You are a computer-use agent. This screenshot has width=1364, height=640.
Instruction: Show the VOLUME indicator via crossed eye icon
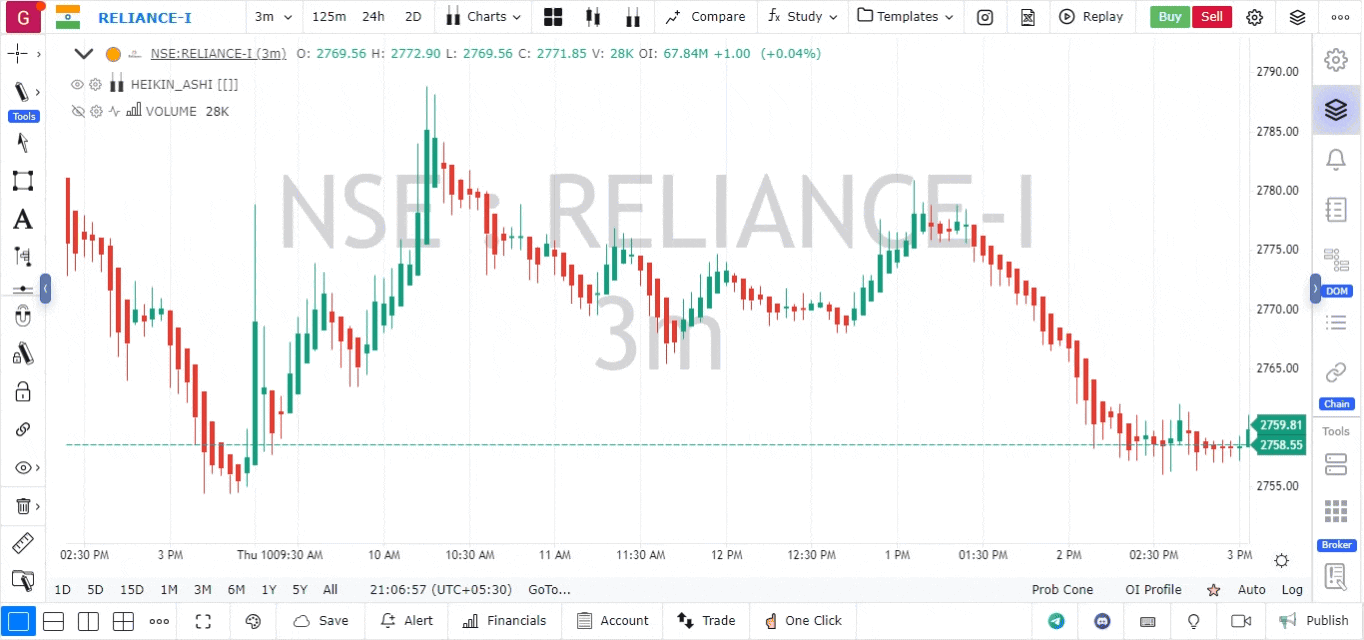77,112
